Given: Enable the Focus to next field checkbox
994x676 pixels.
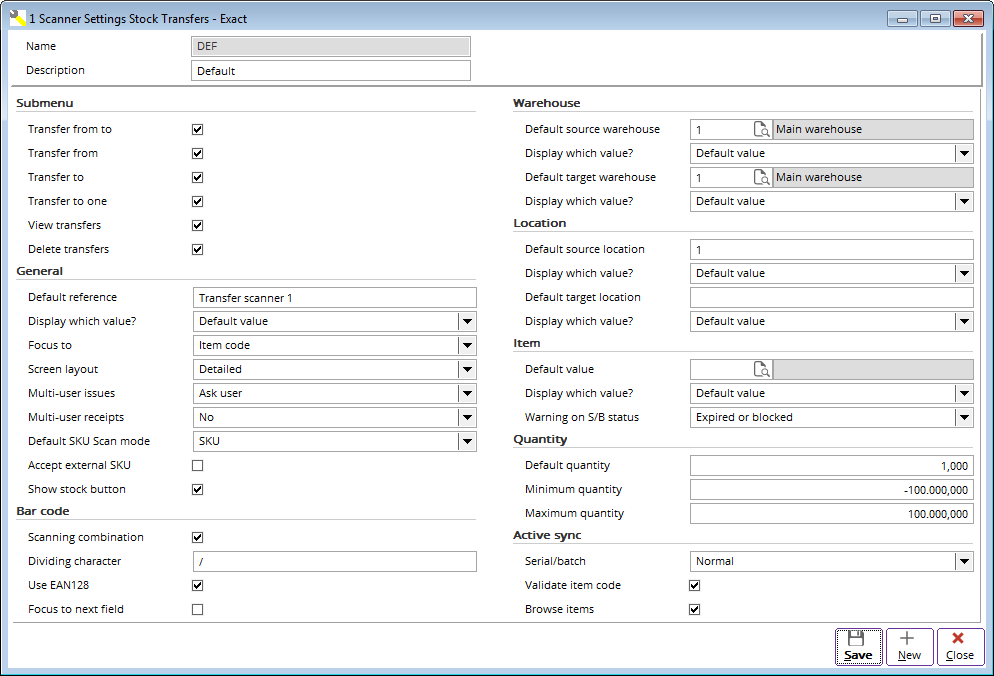Looking at the screenshot, I should tap(197, 609).
